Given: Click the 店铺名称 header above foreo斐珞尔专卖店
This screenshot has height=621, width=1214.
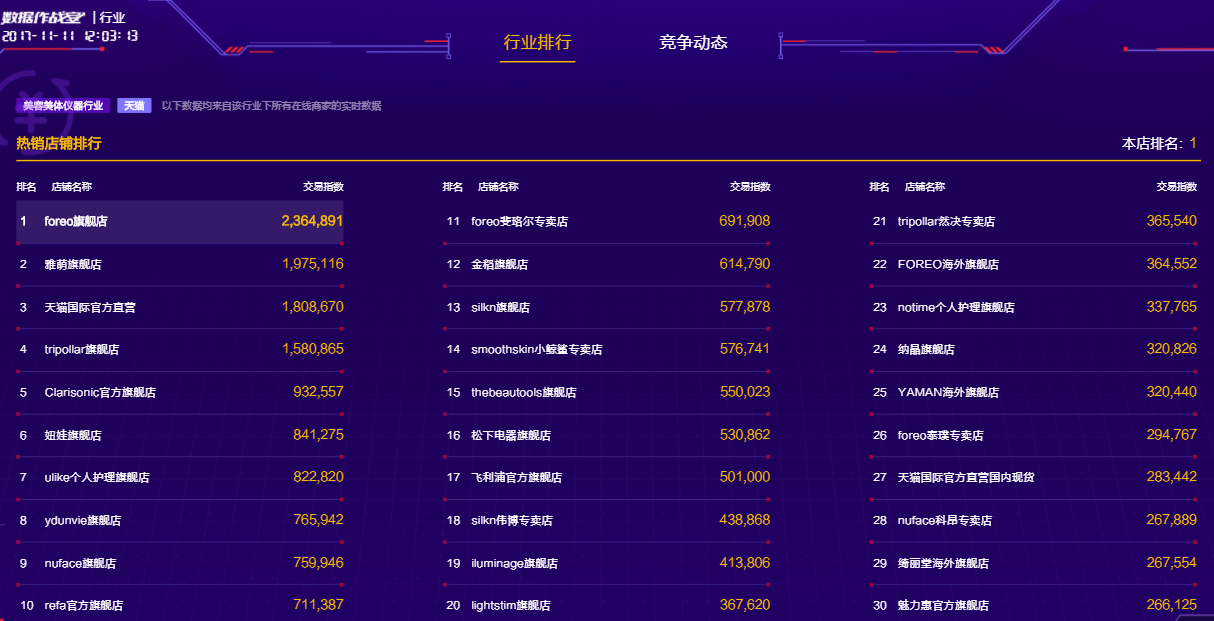Looking at the screenshot, I should 498,187.
